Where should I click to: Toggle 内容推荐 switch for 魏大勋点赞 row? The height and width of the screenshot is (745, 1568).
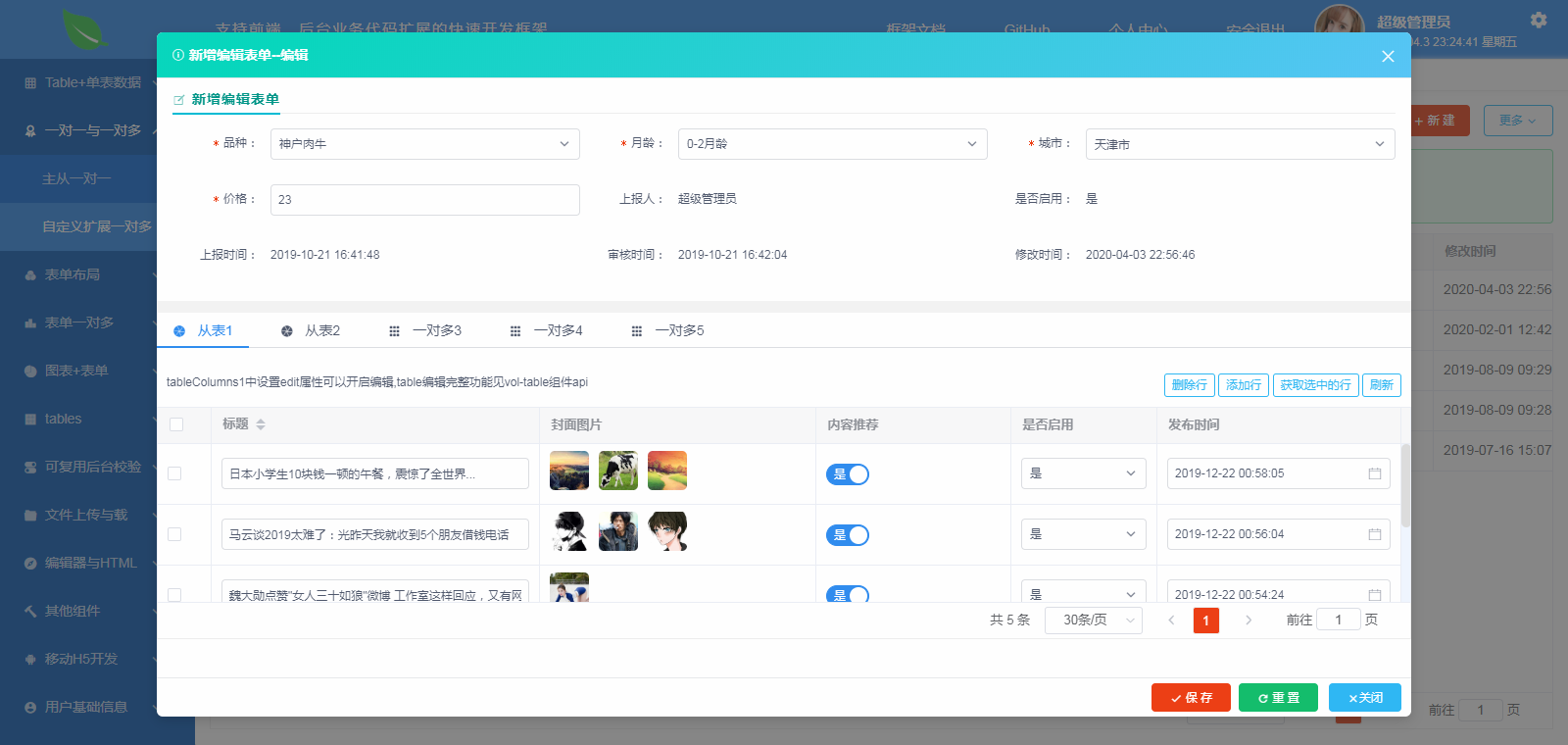848,594
